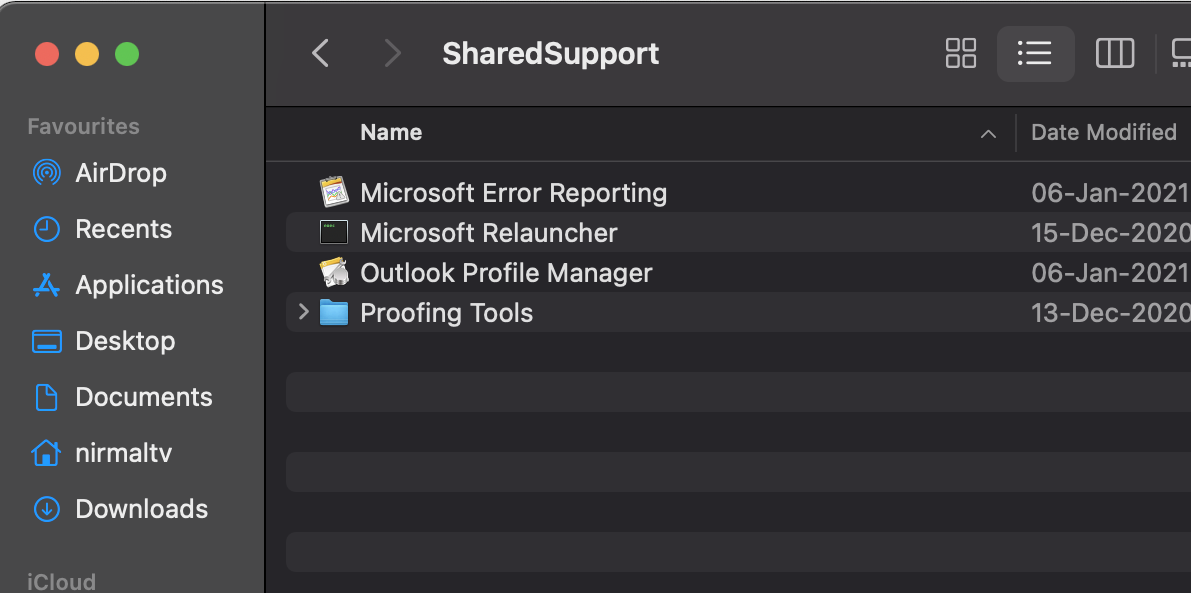Close the Finder window with red button
The image size is (1191, 593).
click(47, 54)
